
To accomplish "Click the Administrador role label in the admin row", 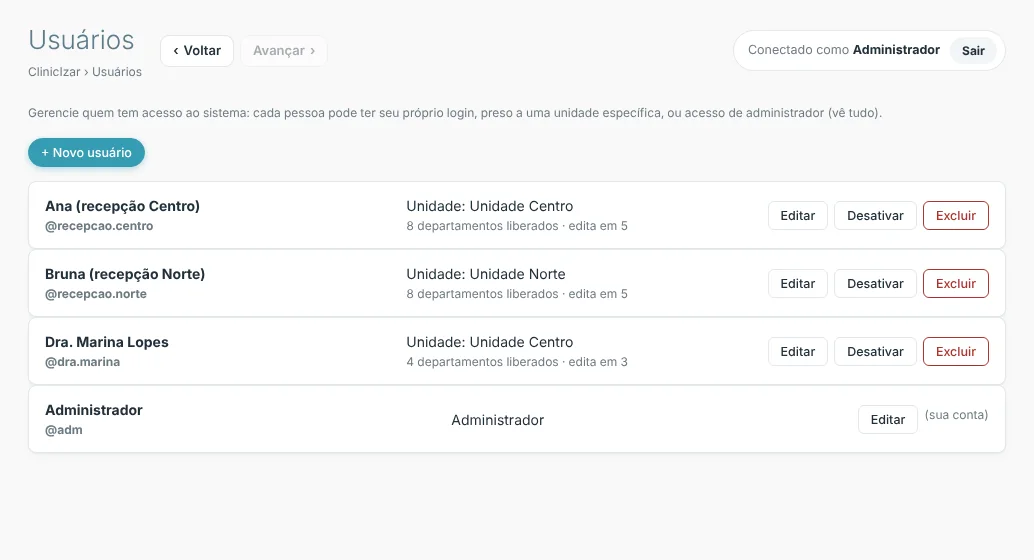I will (x=497, y=420).
